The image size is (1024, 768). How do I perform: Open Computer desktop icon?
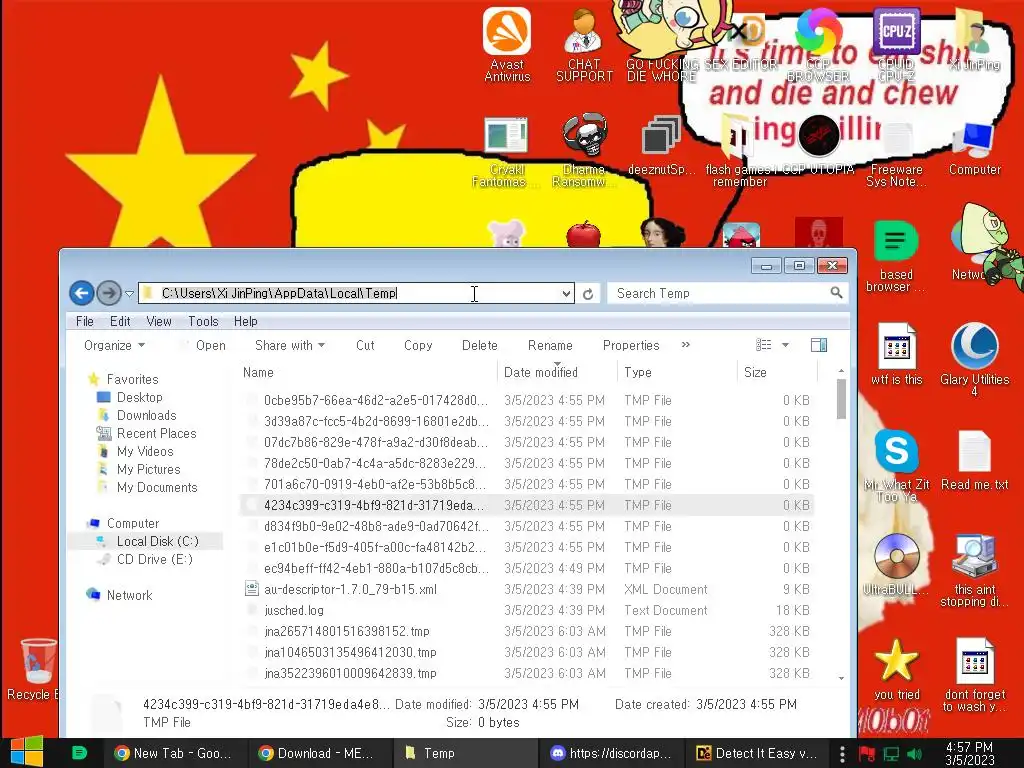coord(974,148)
